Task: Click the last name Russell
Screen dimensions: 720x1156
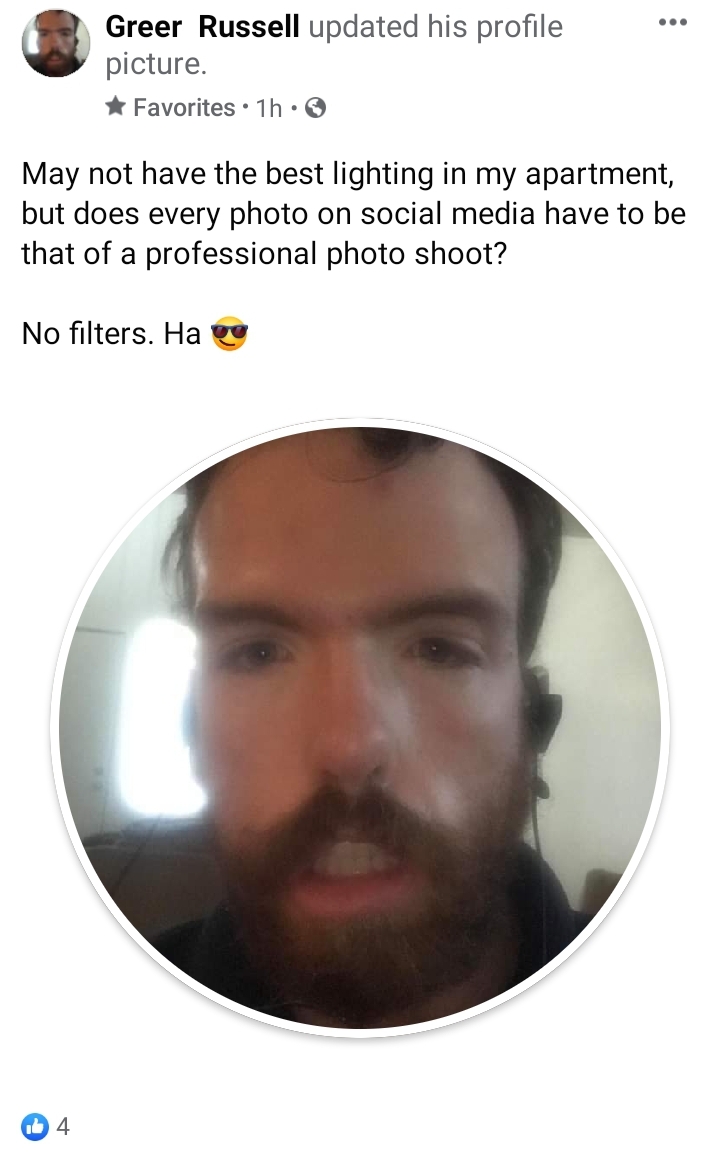Action: pyautogui.click(x=249, y=27)
